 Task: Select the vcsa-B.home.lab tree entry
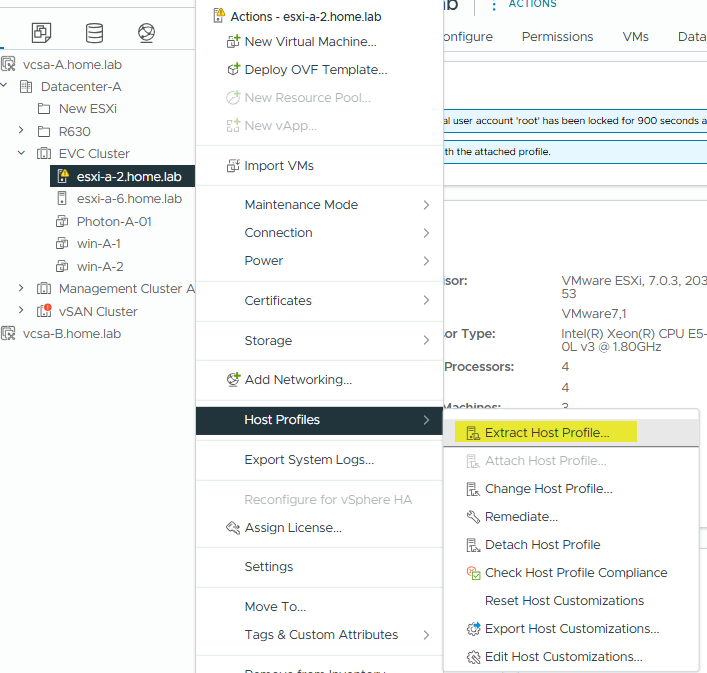click(x=72, y=334)
